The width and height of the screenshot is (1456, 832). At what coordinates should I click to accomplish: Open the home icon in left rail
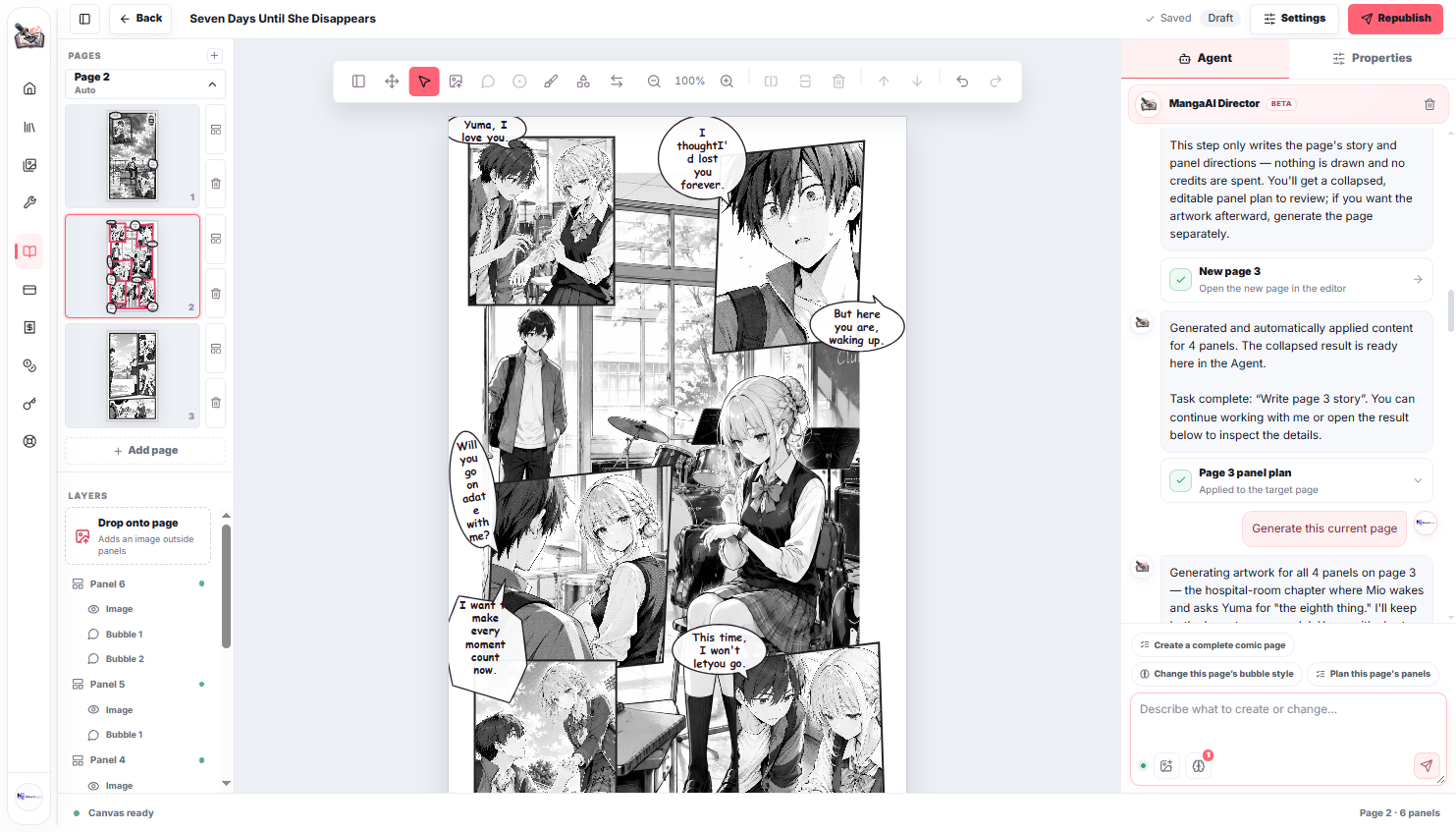29,88
